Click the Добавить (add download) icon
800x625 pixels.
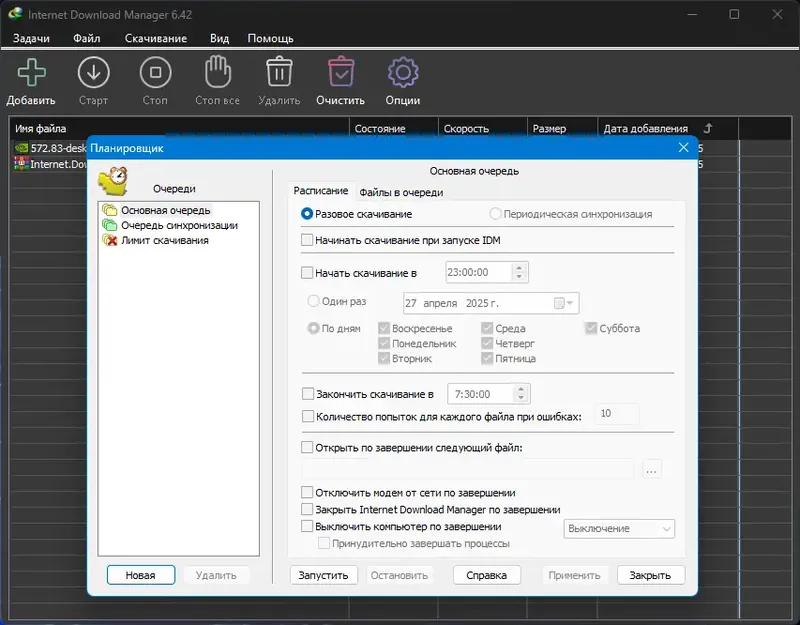[30, 72]
